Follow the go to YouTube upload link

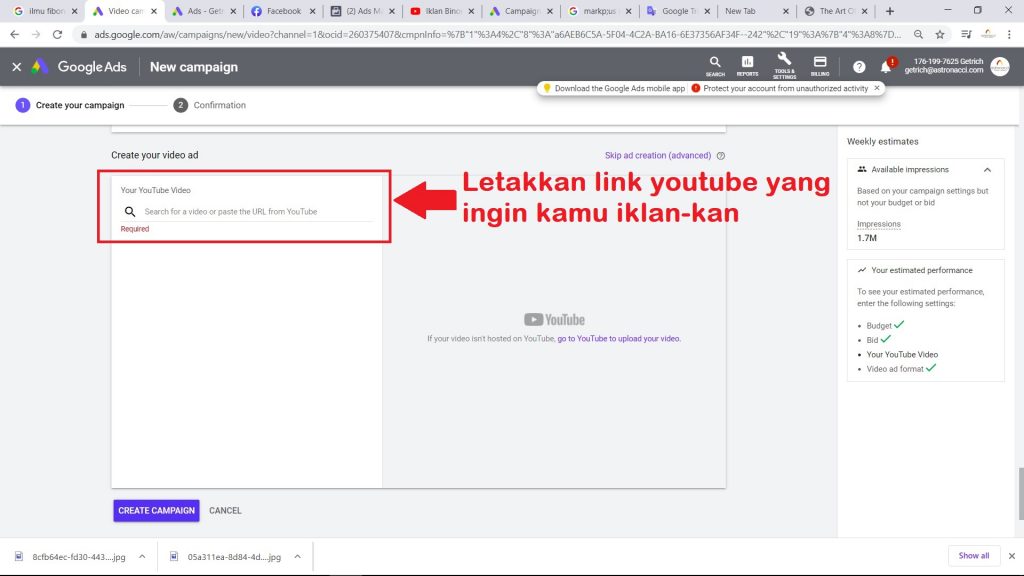click(x=618, y=339)
